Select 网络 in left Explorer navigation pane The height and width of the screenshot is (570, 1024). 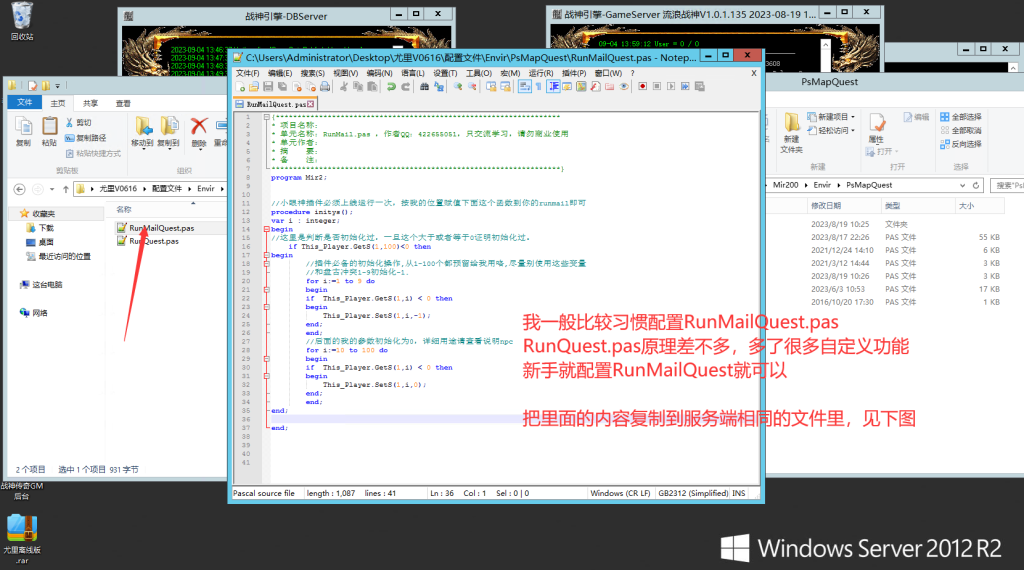coord(33,313)
